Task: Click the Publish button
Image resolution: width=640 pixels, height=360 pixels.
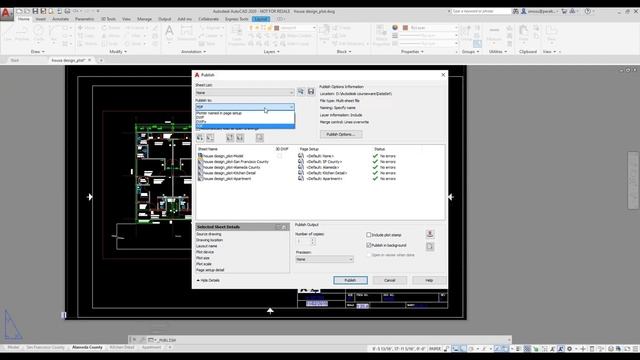Action: point(350,280)
